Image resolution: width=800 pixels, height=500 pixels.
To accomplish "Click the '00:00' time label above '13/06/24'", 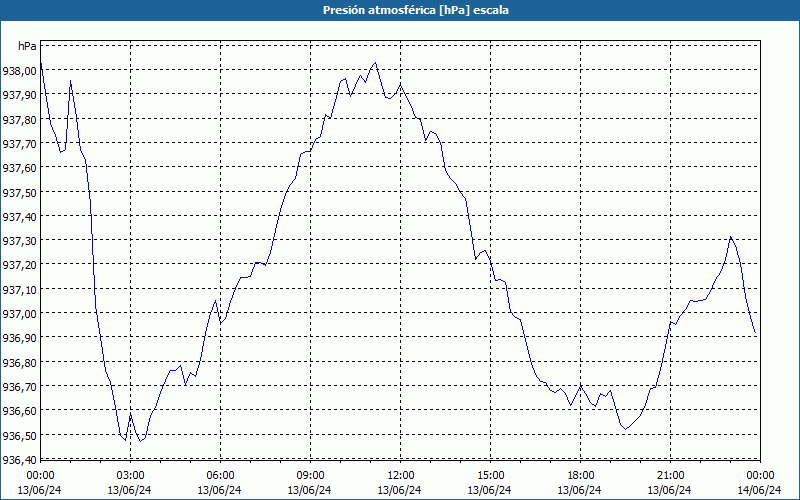I will tap(40, 475).
